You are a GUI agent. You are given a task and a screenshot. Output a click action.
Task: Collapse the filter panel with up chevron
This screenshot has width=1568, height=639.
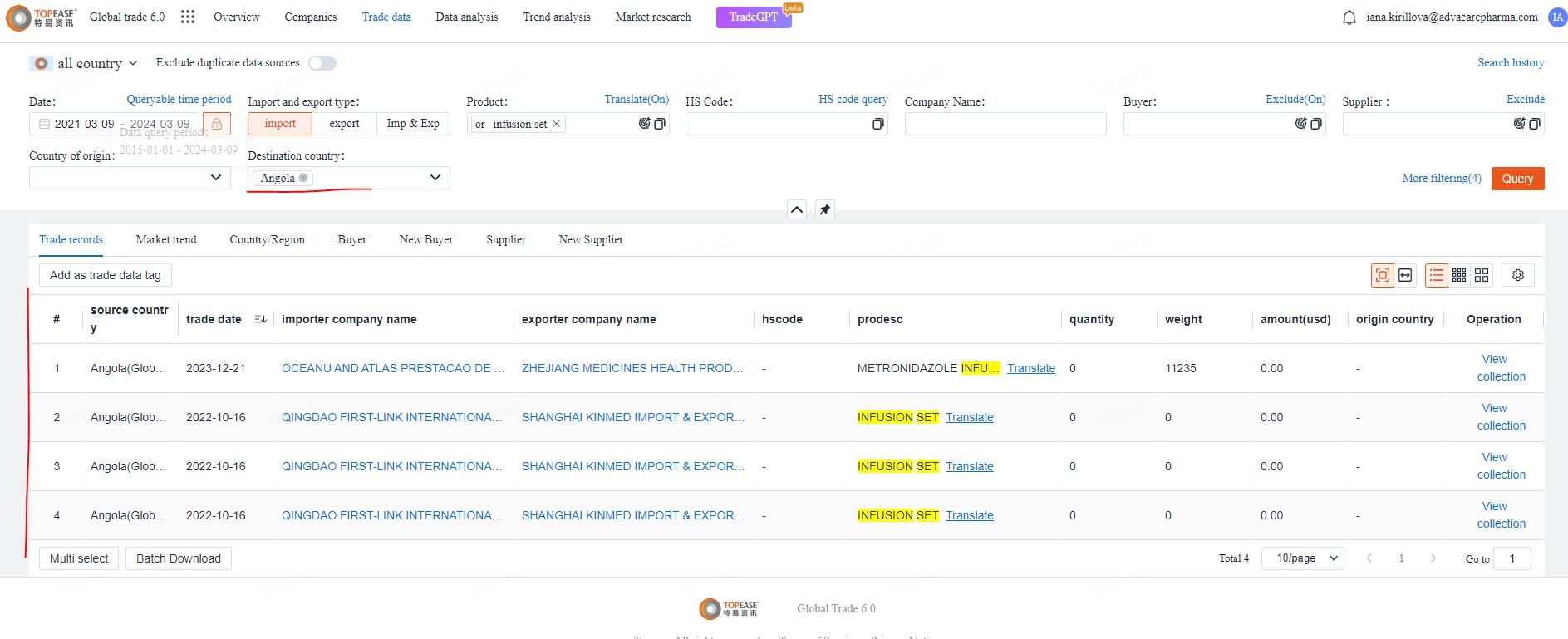(797, 209)
